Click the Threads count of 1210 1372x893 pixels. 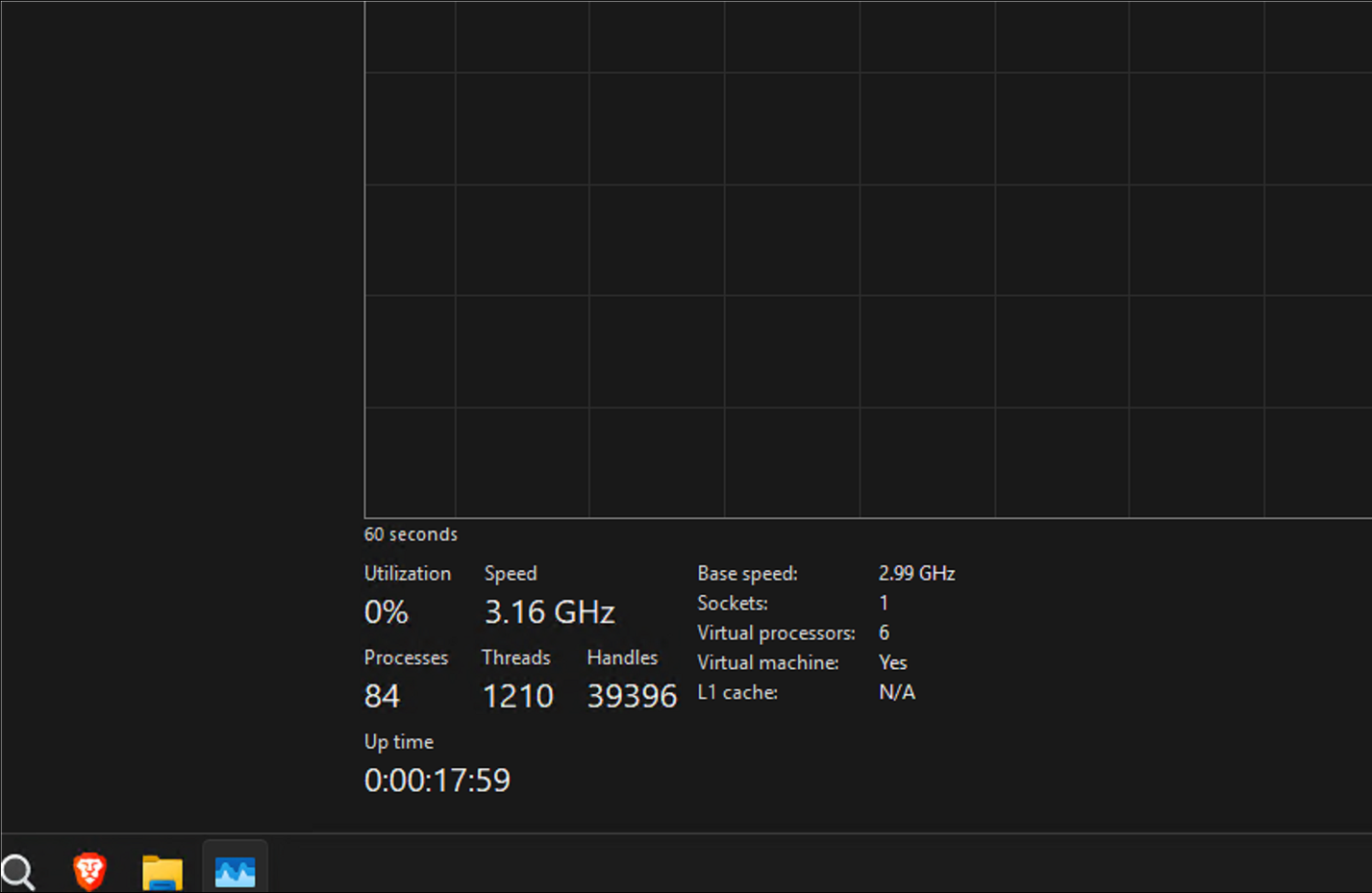[518, 696]
